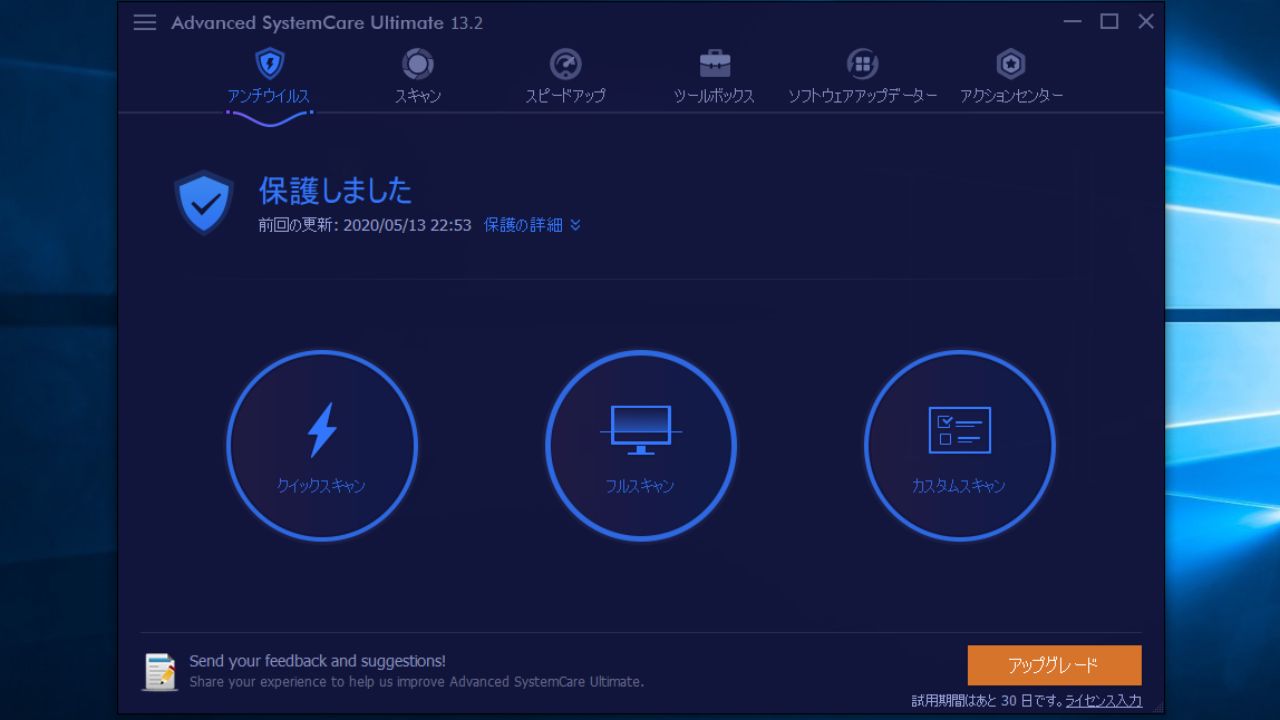Image resolution: width=1280 pixels, height=720 pixels.
Task: Click the Toolbox briefcase icon
Action: [x=714, y=64]
